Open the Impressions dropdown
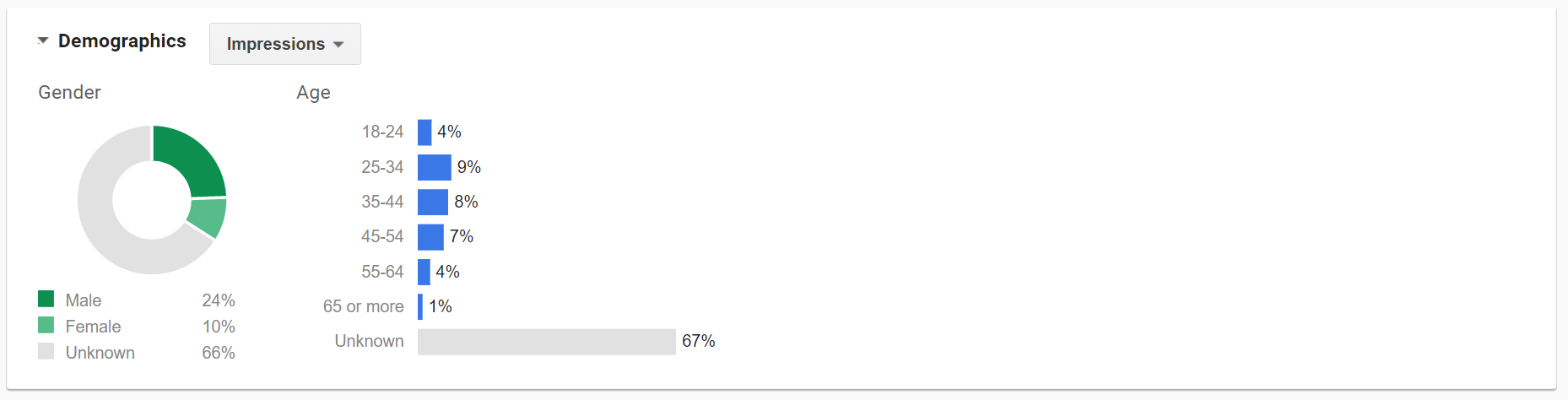This screenshot has width=1568, height=400. click(x=284, y=44)
